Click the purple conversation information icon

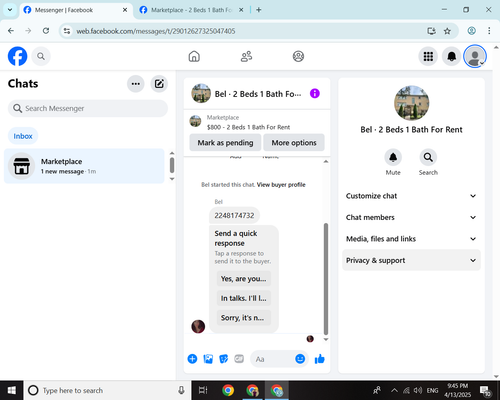pos(315,93)
